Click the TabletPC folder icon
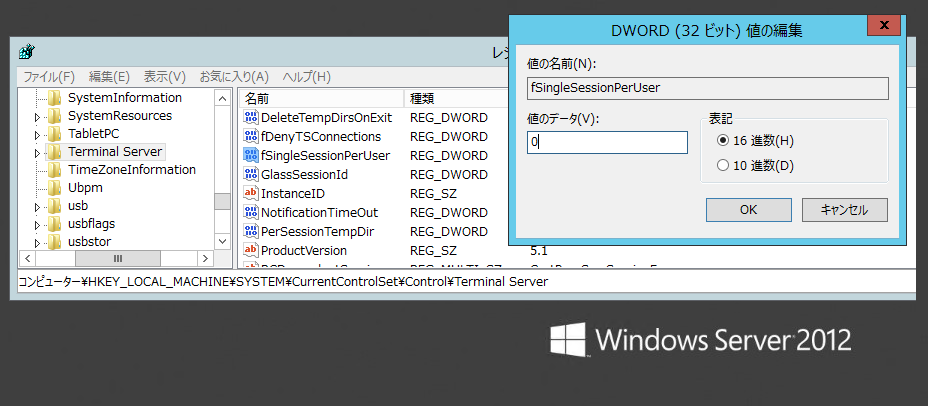Image resolution: width=928 pixels, height=406 pixels. point(54,134)
